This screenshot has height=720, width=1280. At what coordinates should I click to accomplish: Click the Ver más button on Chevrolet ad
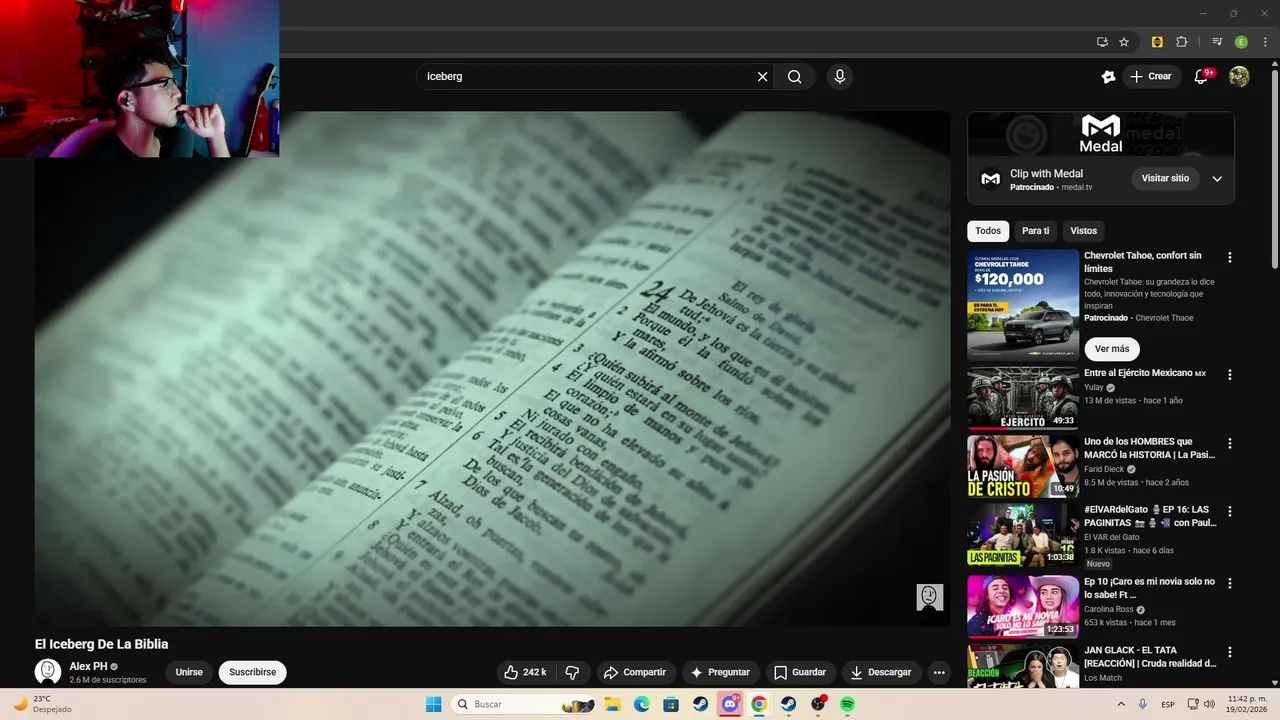1112,349
